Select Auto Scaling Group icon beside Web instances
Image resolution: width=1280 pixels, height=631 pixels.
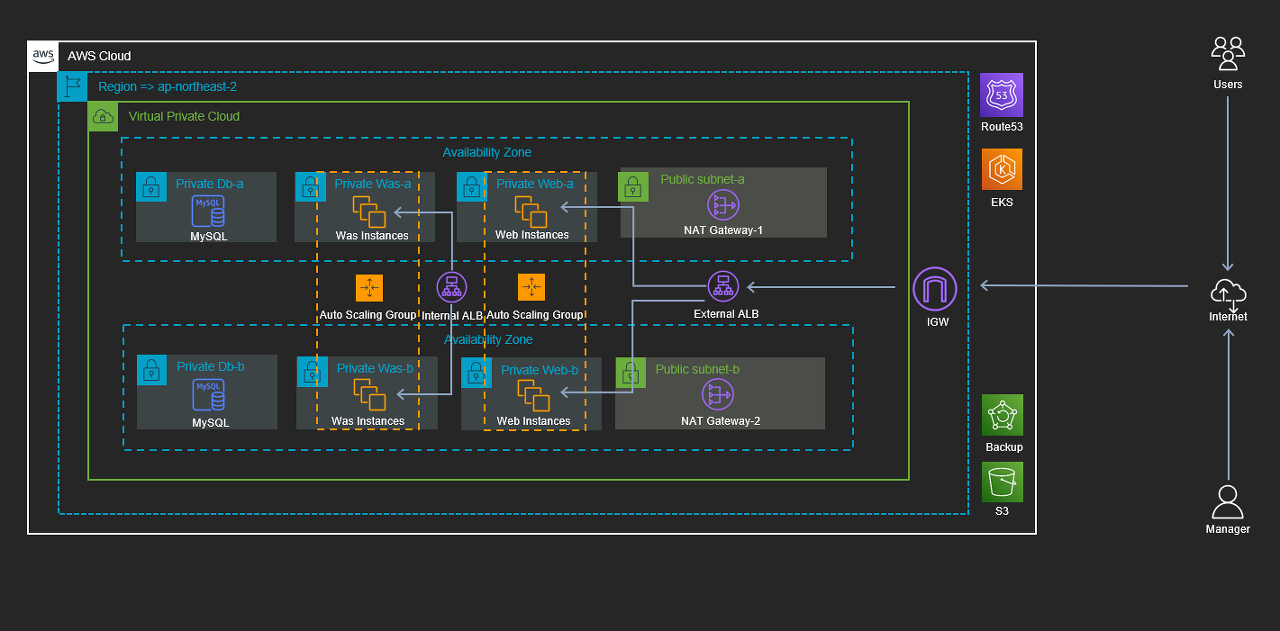[x=532, y=287]
